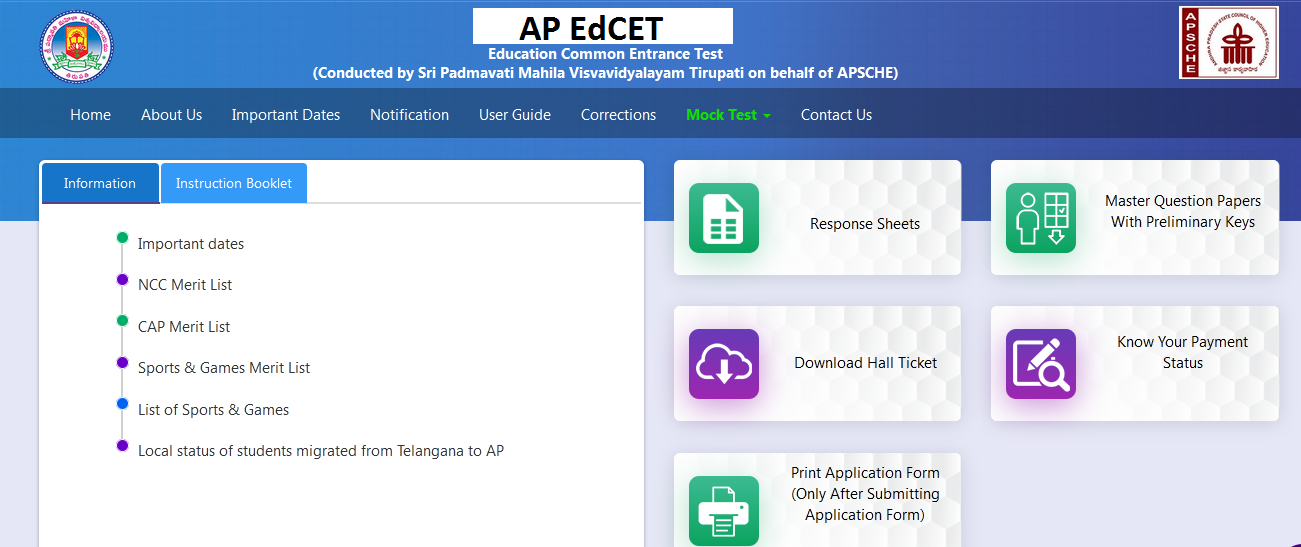Switch to the Information tab
The width and height of the screenshot is (1301, 547).
100,183
